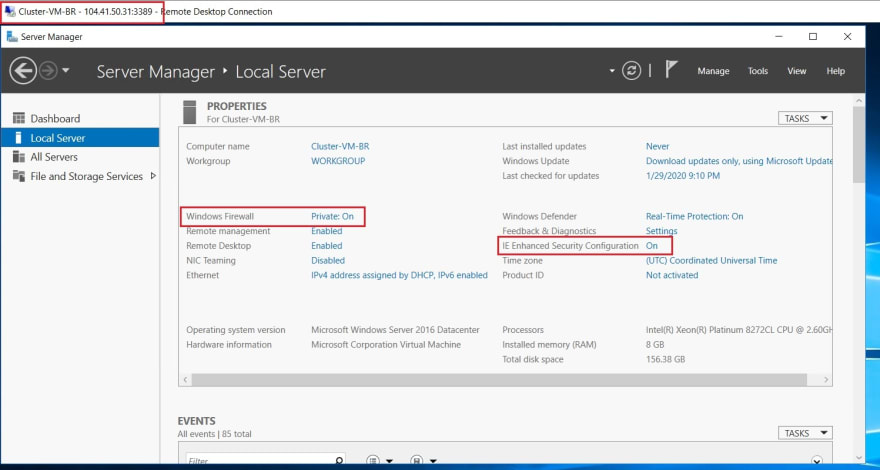Close the Server Manager window
Image resolution: width=880 pixels, height=470 pixels.
pos(847,36)
